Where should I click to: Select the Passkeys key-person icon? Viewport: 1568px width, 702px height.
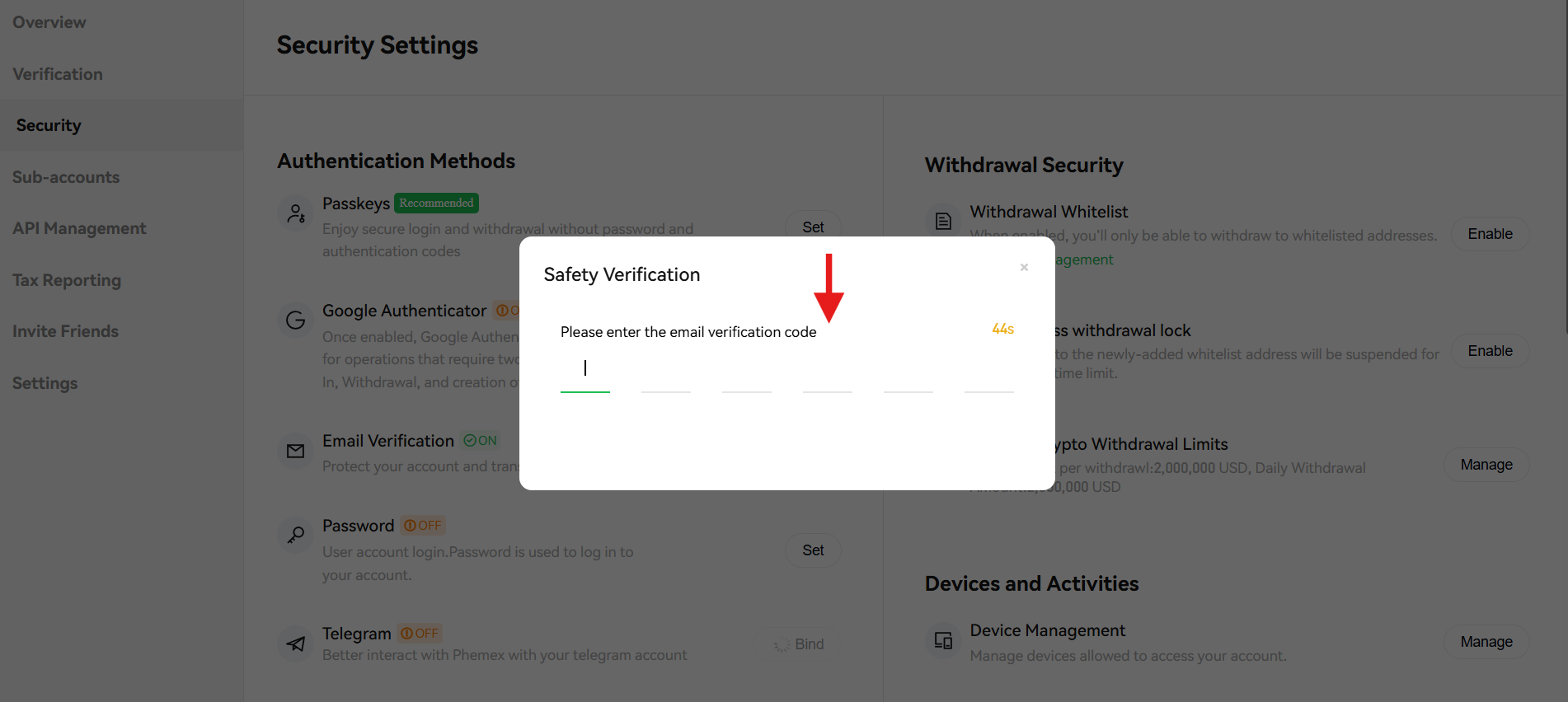click(x=295, y=213)
